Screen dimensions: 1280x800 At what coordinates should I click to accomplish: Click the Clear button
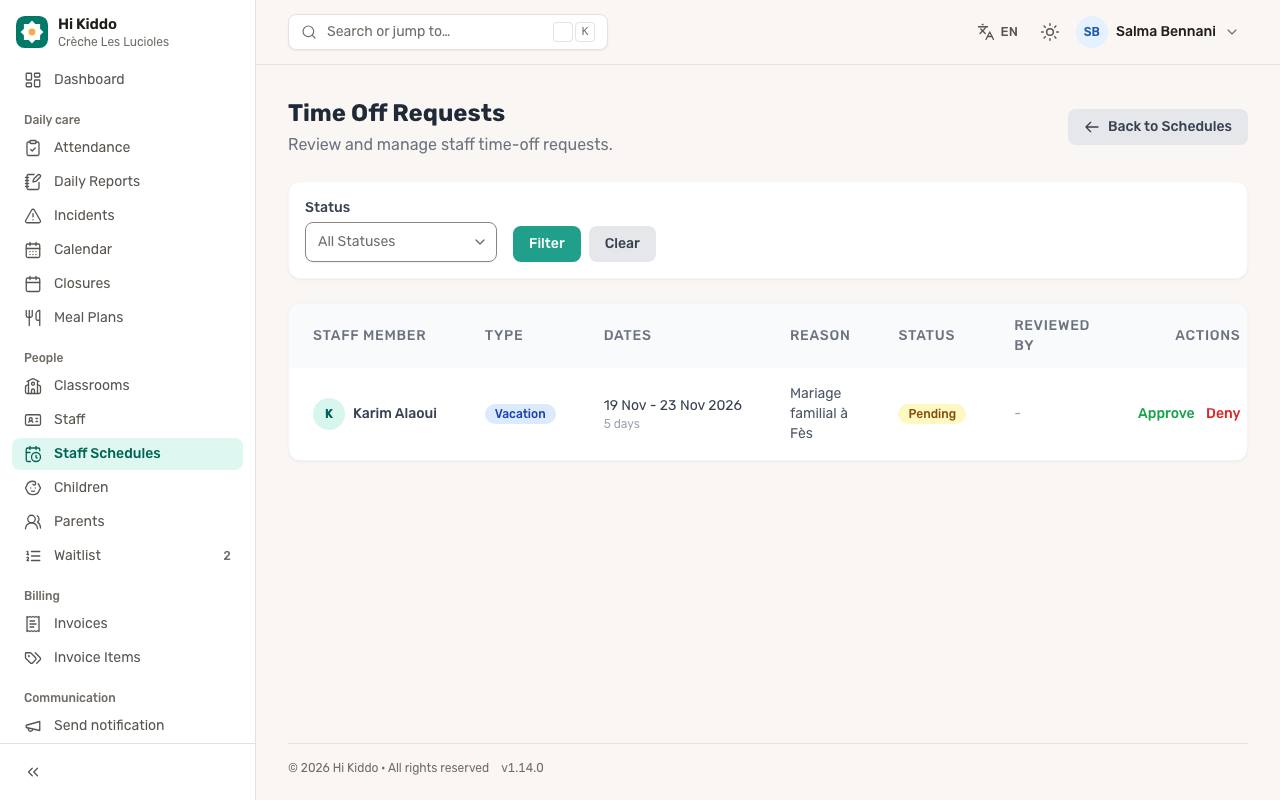click(x=622, y=244)
